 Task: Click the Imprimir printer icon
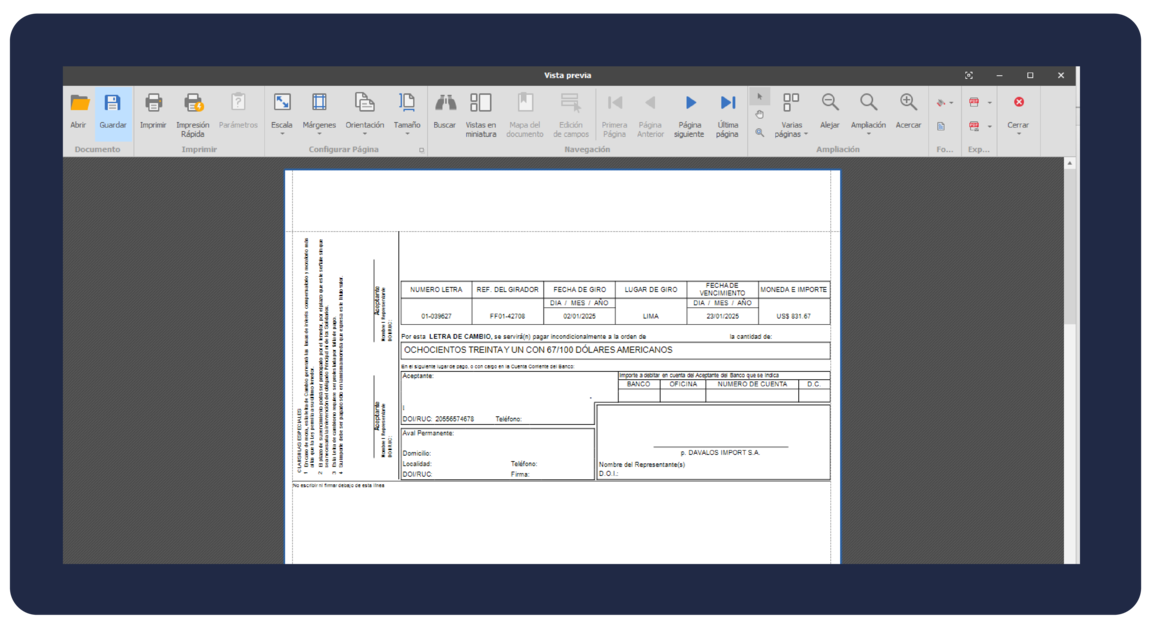153,103
